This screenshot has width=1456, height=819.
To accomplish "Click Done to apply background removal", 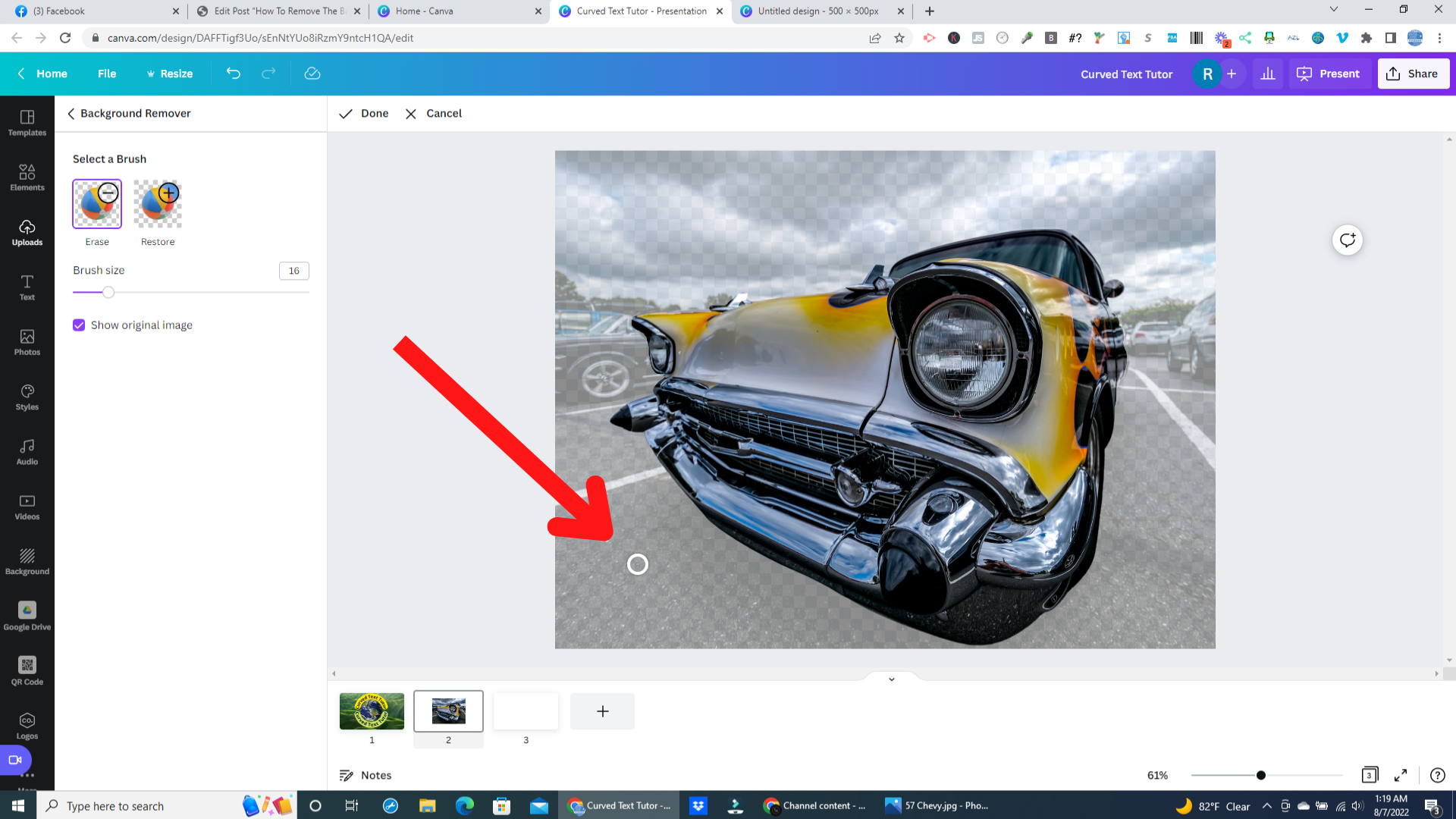I will (363, 113).
